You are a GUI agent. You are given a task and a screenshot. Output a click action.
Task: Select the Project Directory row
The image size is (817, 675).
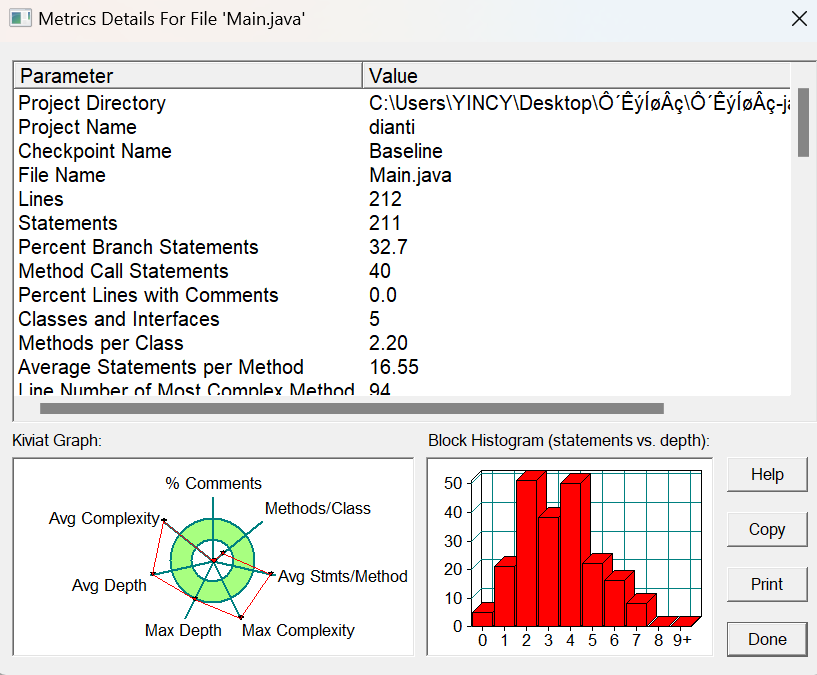pyautogui.click(x=402, y=103)
